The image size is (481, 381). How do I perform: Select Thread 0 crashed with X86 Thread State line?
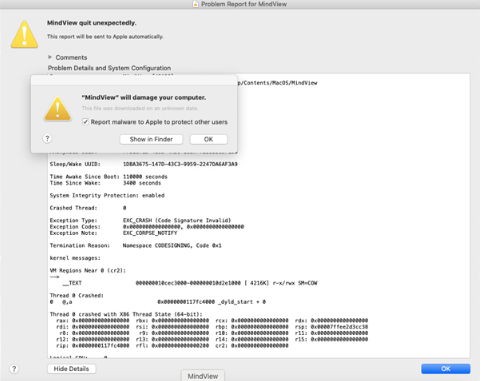126,314
